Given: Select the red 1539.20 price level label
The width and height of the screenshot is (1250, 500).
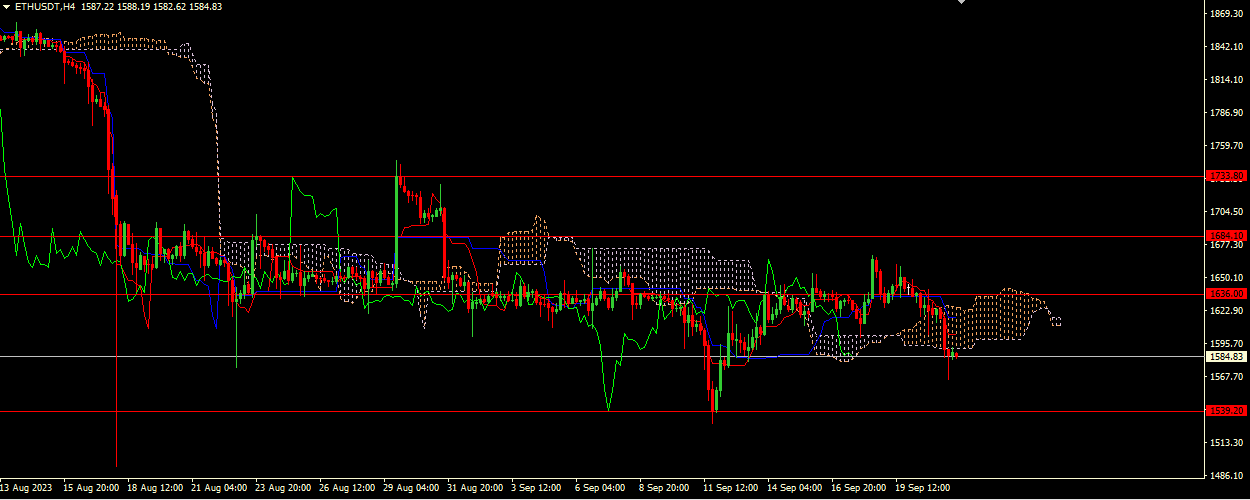Looking at the screenshot, I should click(1226, 411).
